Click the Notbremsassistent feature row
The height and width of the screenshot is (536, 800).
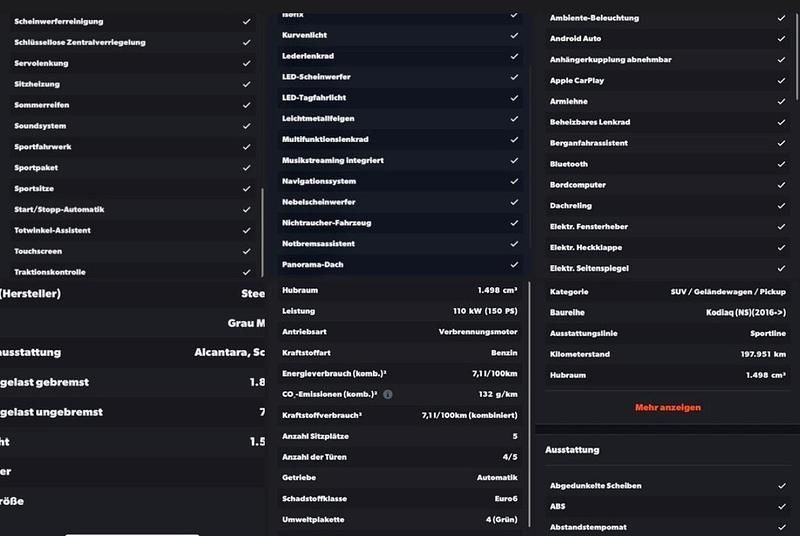(x=400, y=244)
